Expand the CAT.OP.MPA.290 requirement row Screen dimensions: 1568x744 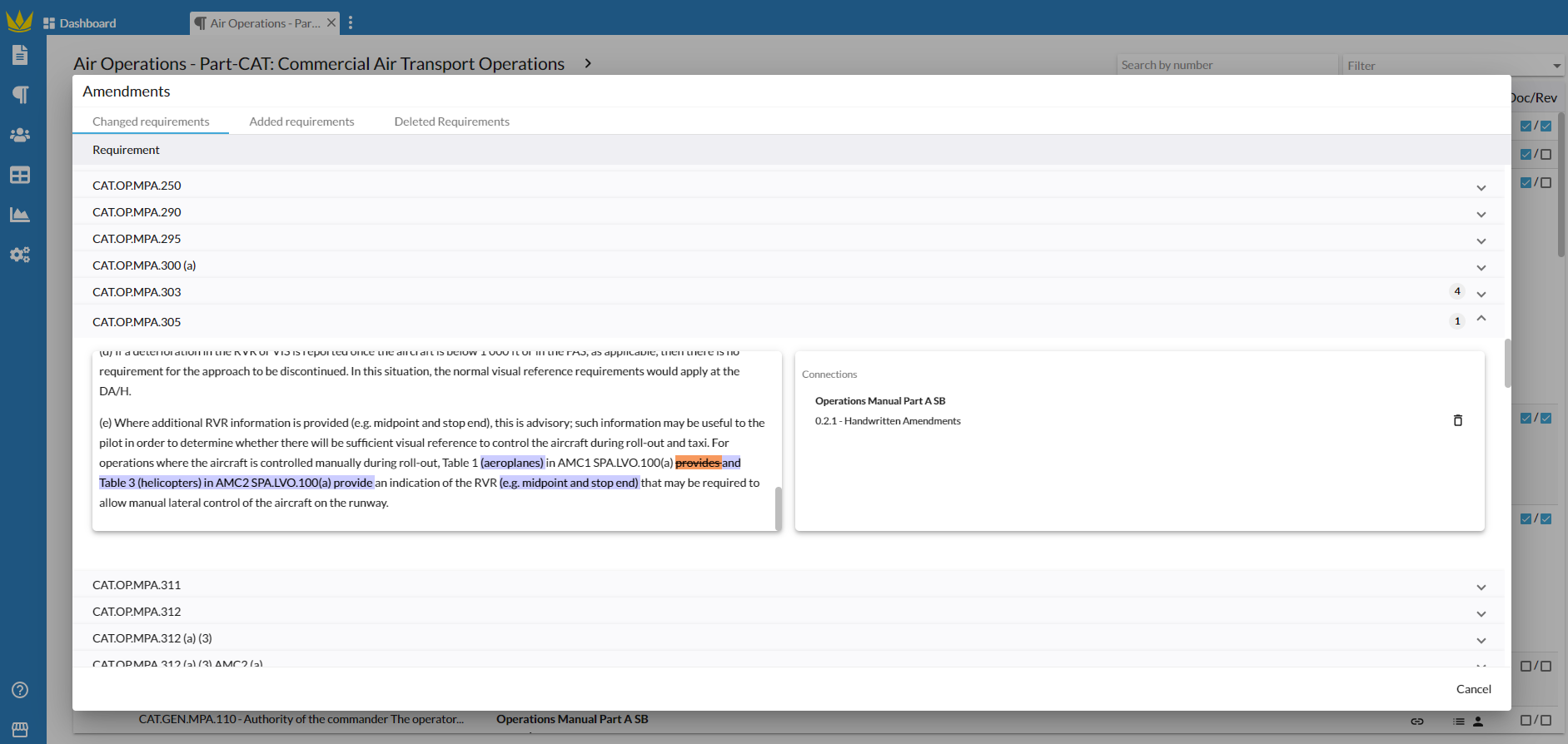[1481, 214]
